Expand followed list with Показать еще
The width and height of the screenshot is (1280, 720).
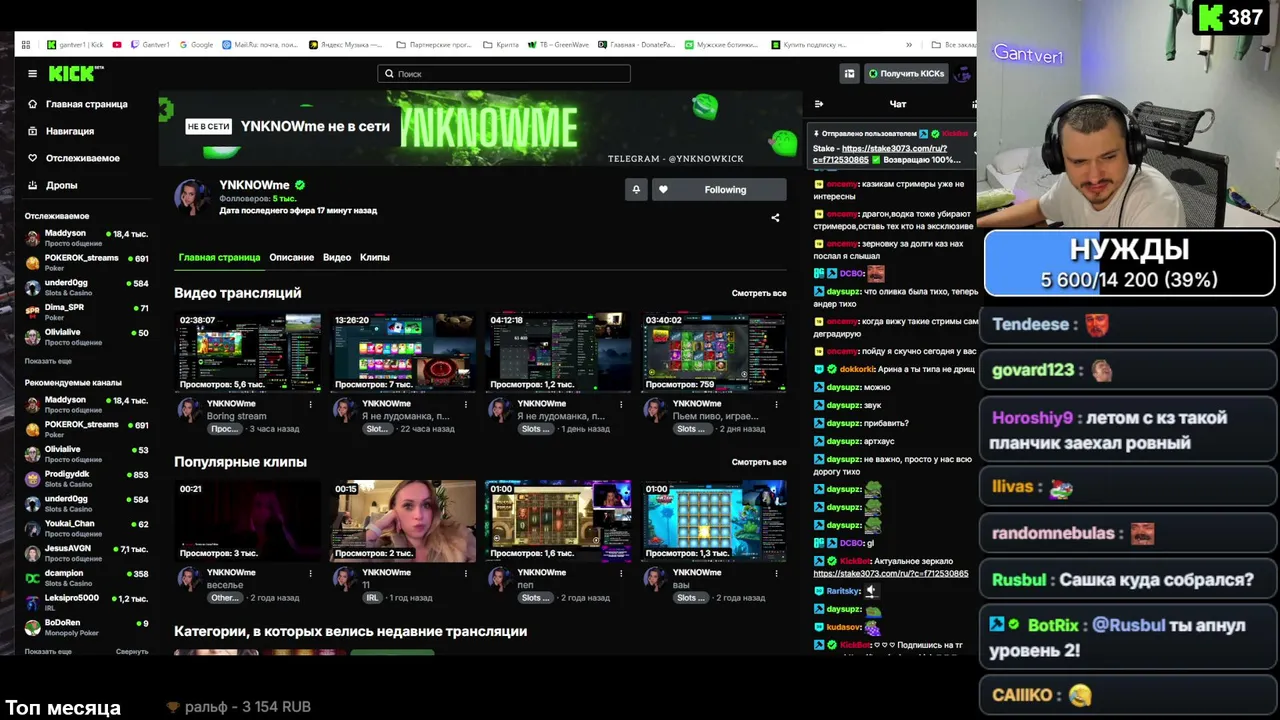click(x=48, y=361)
